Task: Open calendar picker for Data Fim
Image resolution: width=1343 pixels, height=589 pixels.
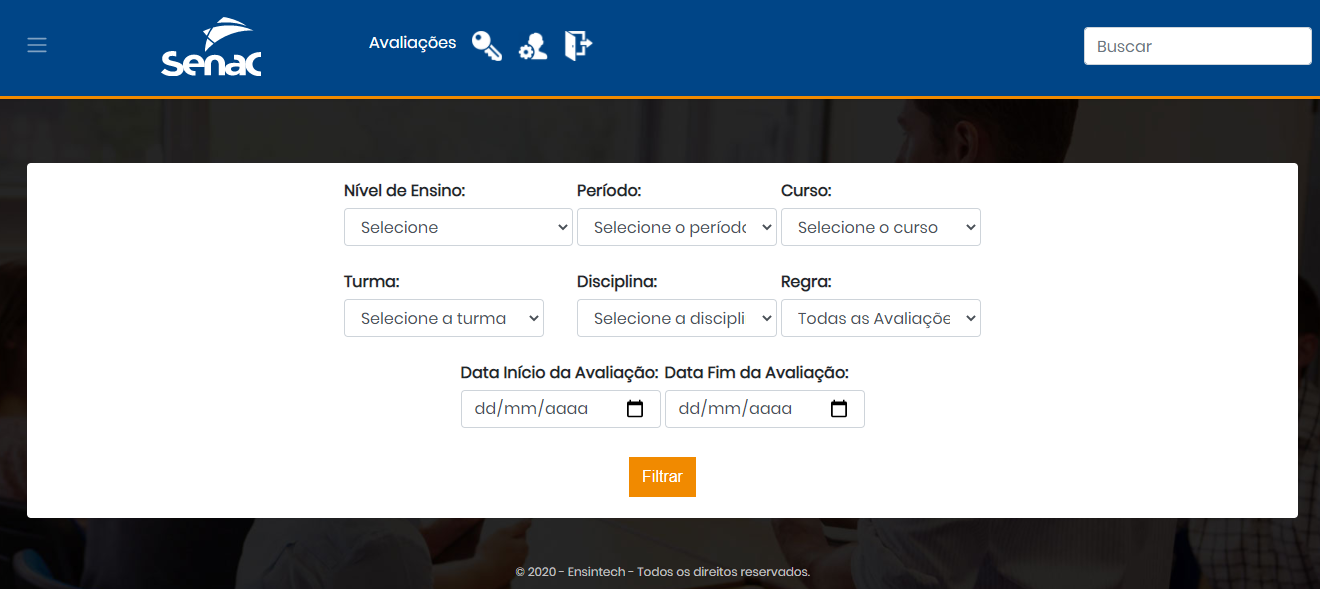Action: [839, 409]
